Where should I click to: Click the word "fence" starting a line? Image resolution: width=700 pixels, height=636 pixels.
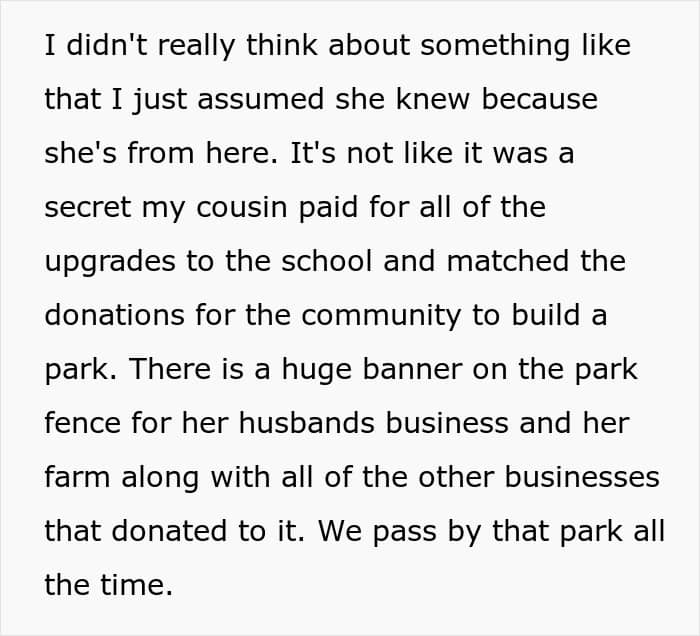click(83, 423)
